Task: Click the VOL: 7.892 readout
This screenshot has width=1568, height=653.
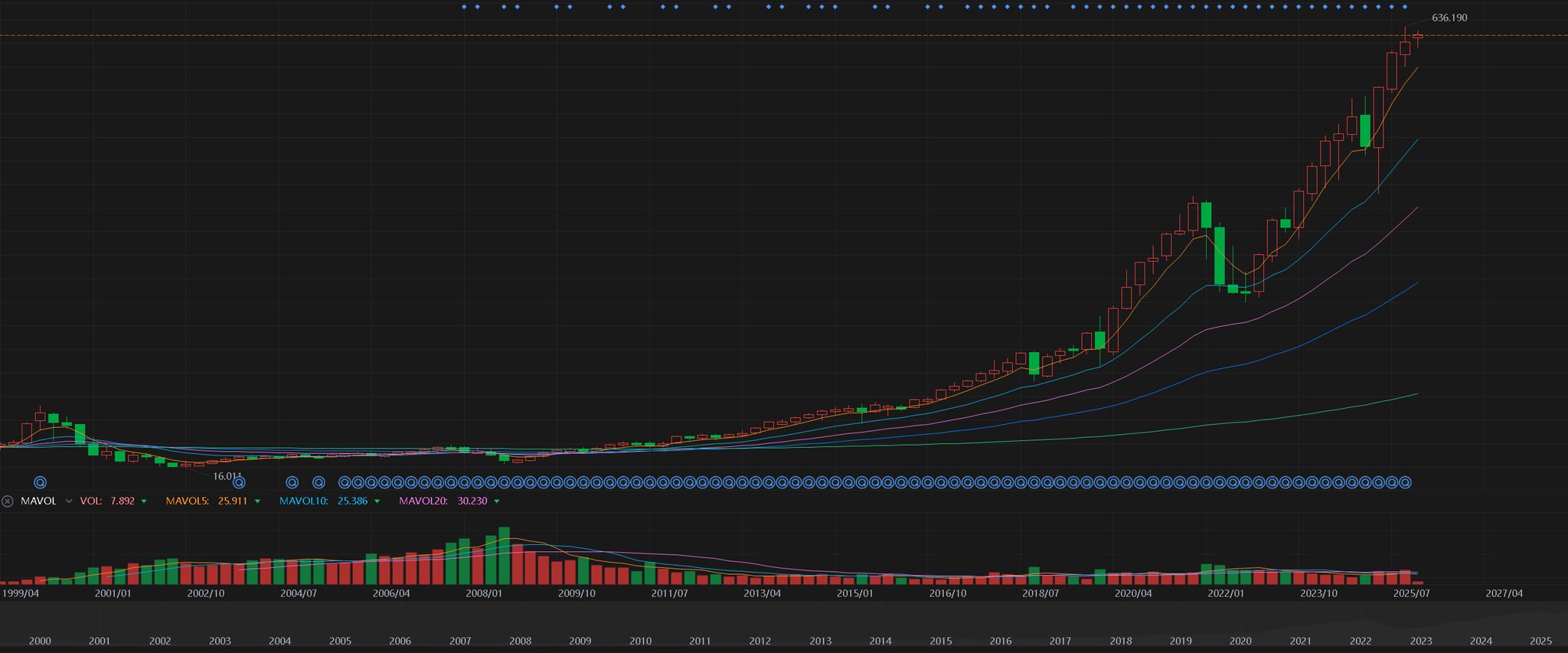Action: coord(107,501)
